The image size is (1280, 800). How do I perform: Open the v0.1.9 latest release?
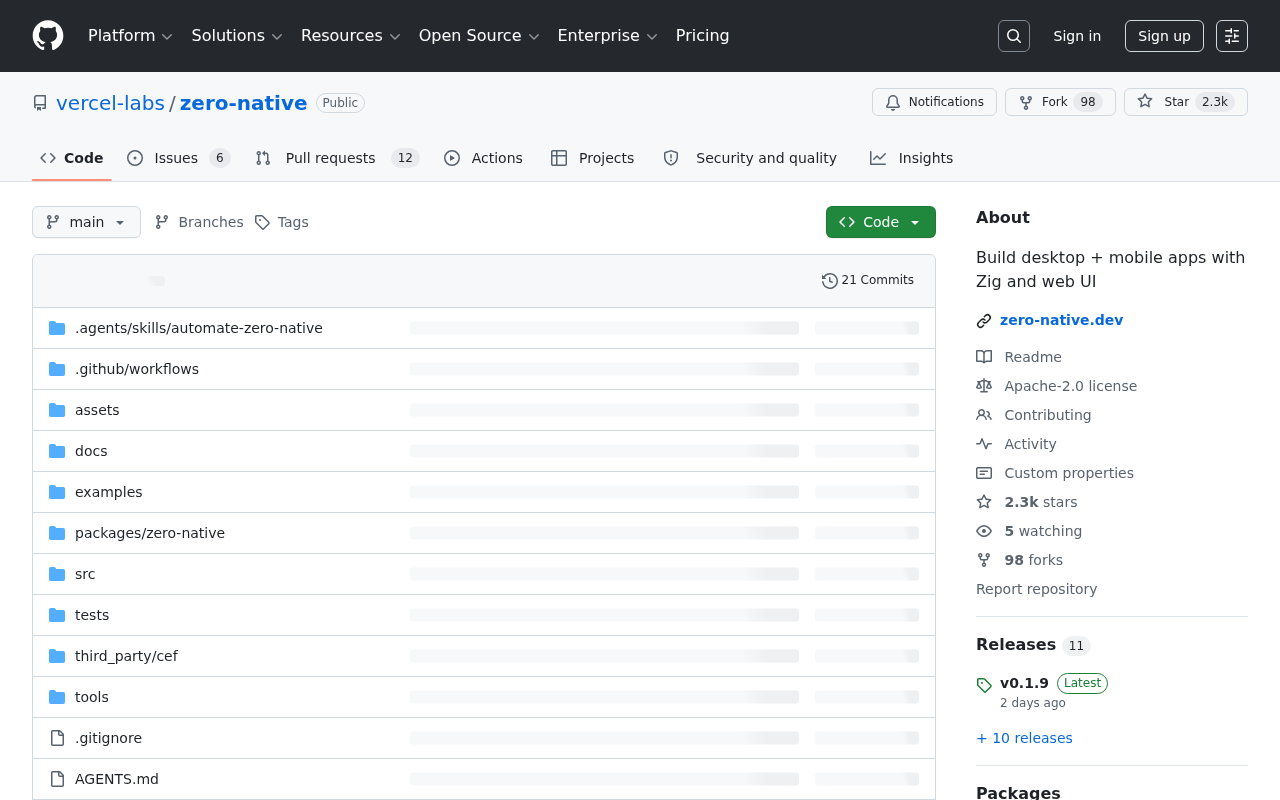(x=1024, y=683)
